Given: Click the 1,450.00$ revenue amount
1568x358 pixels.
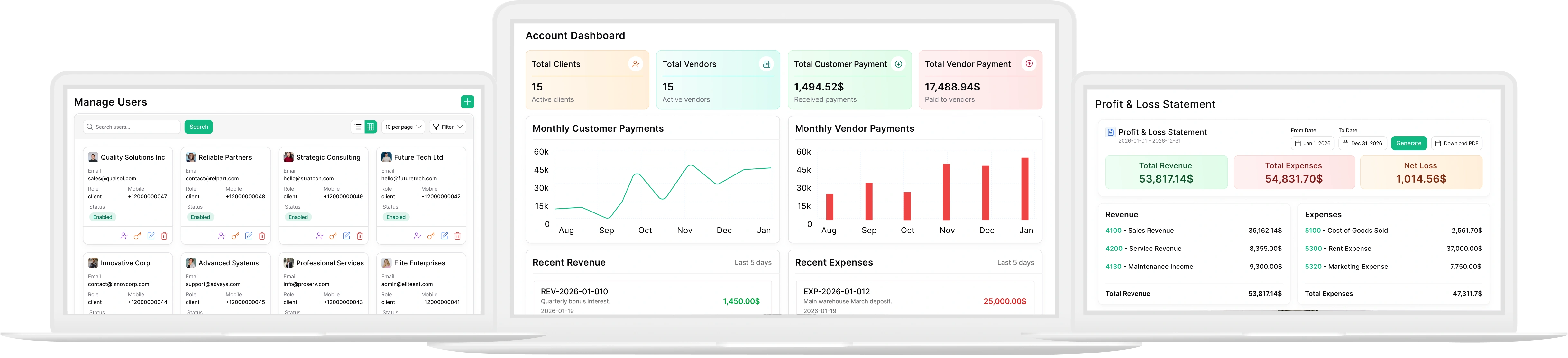Looking at the screenshot, I should point(741,301).
